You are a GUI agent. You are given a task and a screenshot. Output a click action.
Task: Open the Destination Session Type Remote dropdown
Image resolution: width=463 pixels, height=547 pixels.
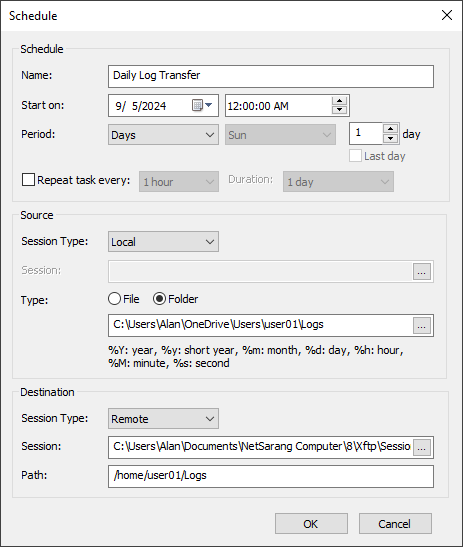coord(163,419)
